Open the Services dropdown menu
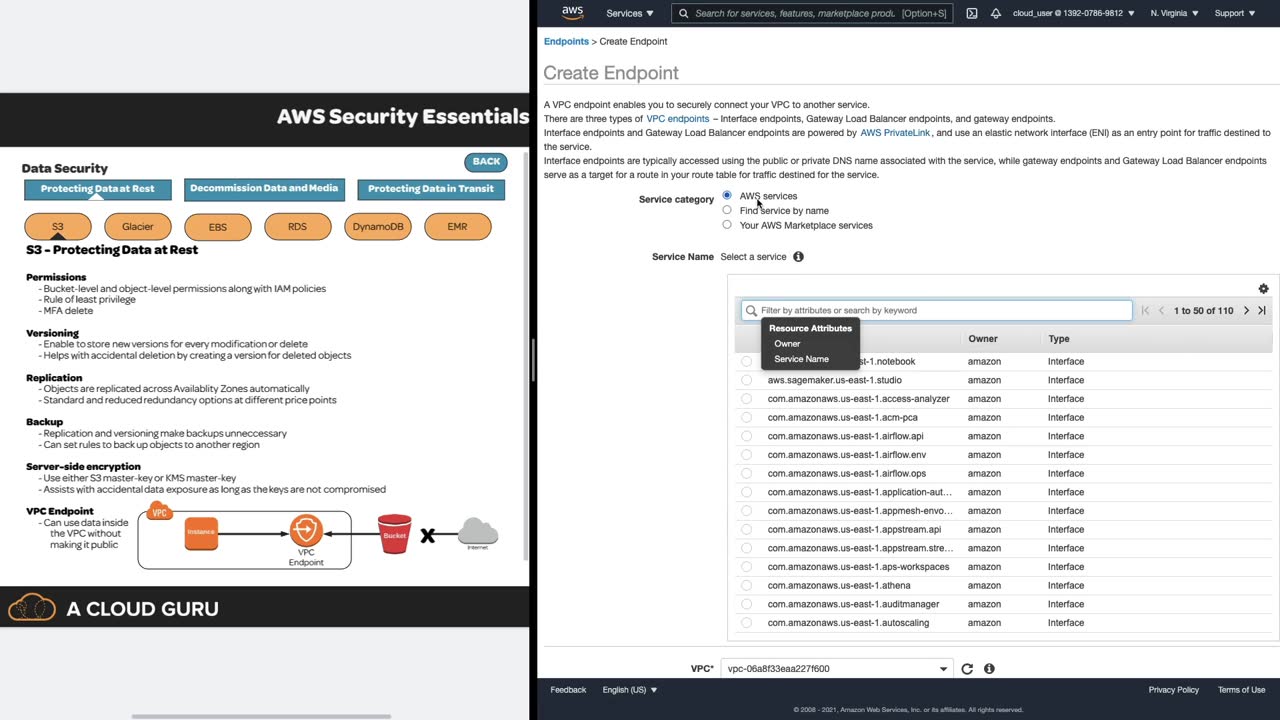The width and height of the screenshot is (1280, 720). click(x=630, y=13)
